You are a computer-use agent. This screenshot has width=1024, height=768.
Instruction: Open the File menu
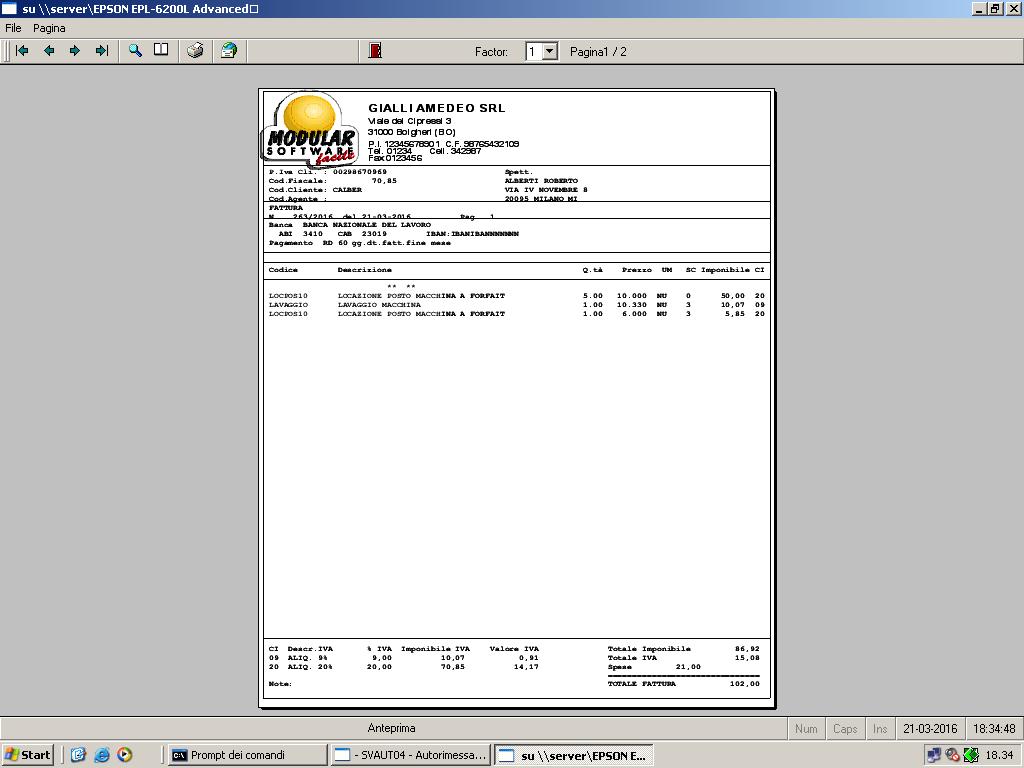click(13, 28)
